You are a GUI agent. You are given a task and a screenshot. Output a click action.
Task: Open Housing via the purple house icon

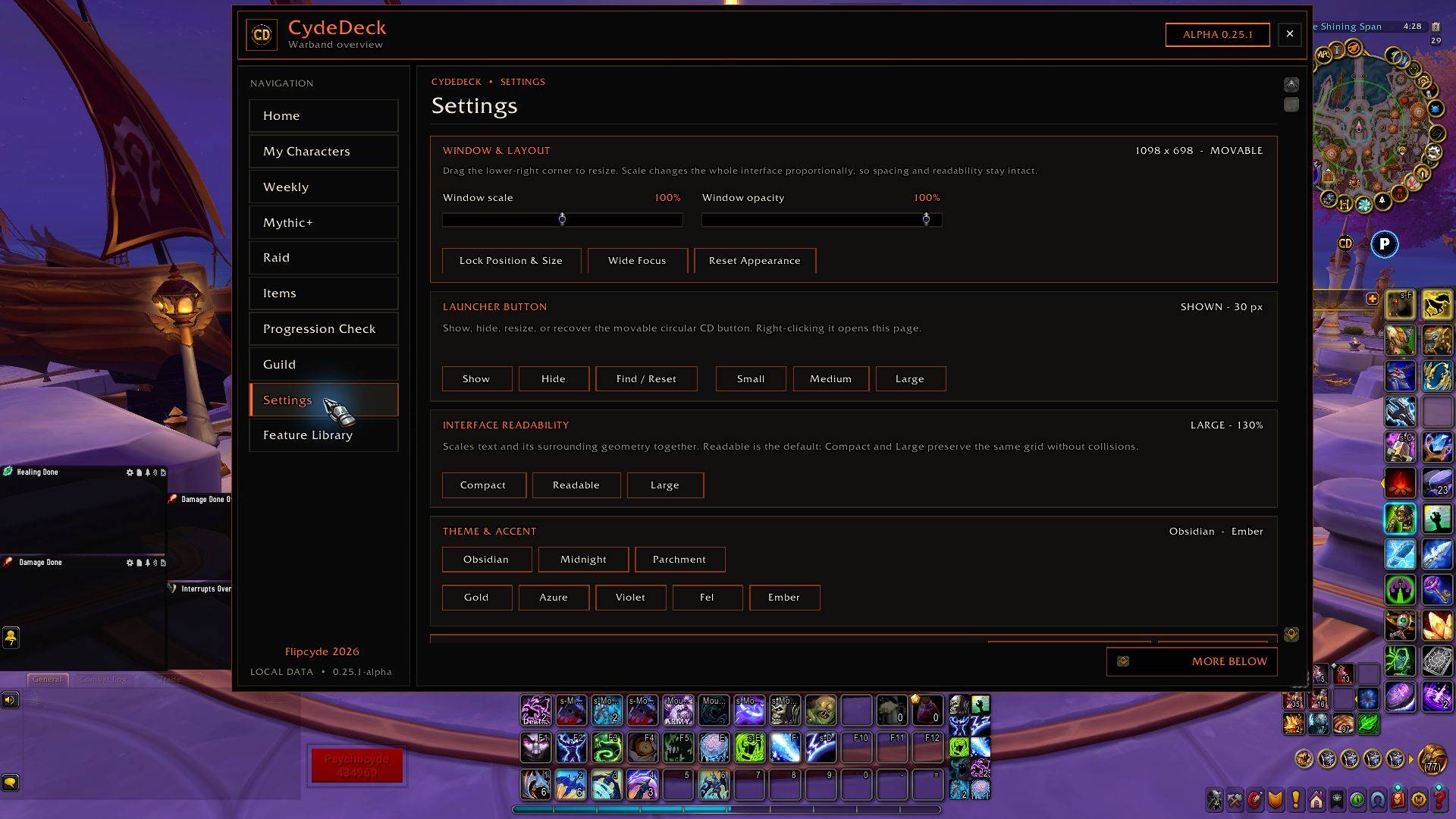(1316, 799)
